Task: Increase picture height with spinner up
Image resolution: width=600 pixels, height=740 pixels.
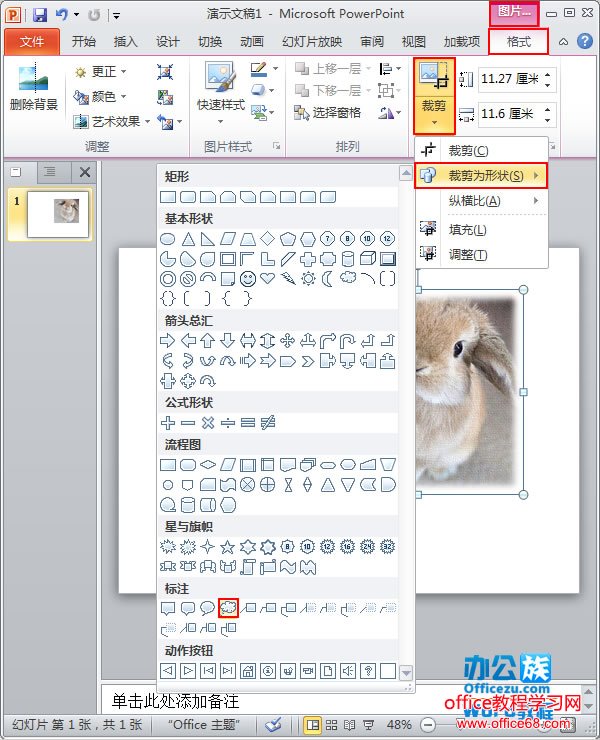Action: point(548,74)
